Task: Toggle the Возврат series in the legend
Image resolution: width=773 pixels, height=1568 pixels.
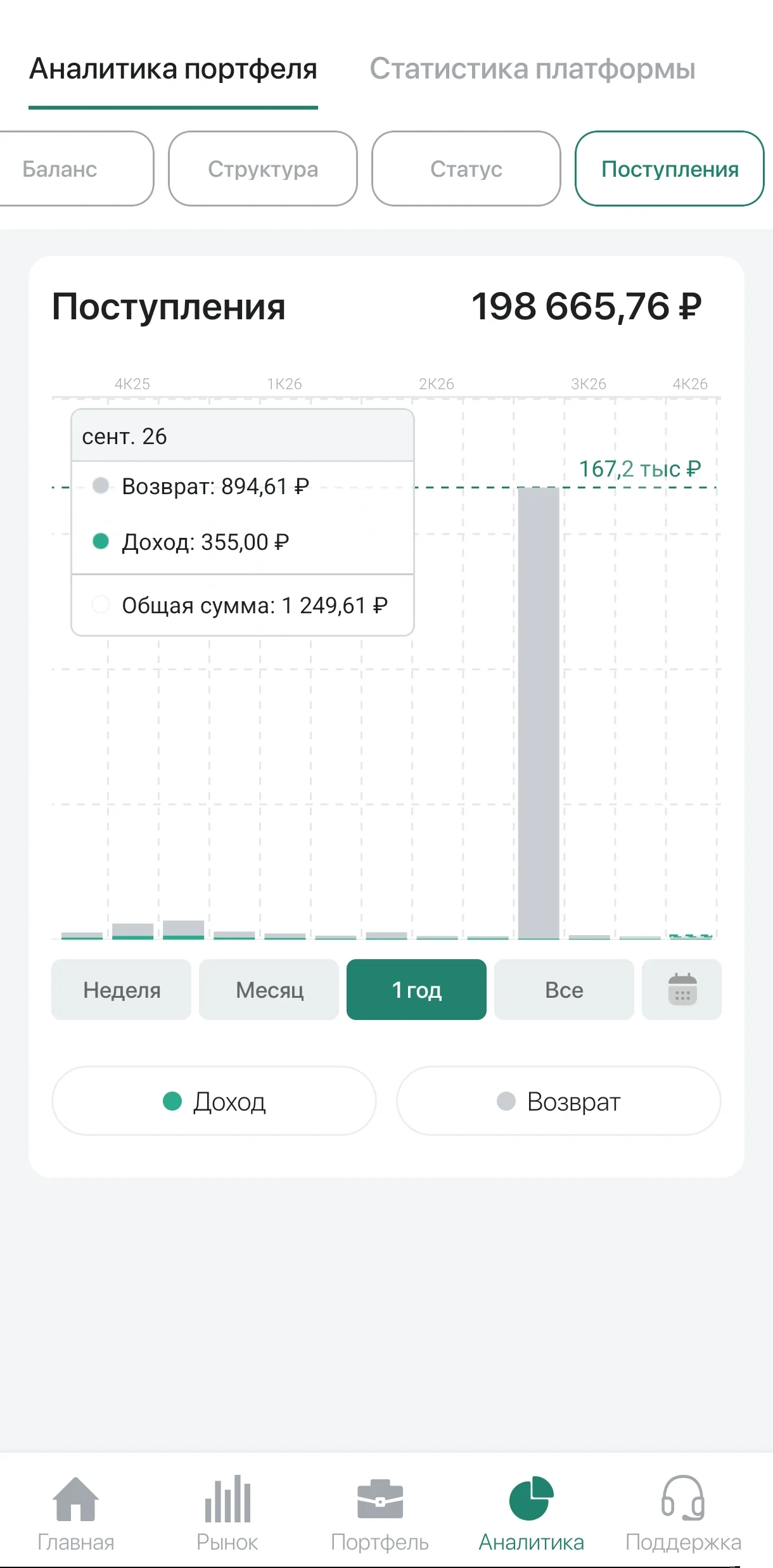Action: coord(559,1101)
